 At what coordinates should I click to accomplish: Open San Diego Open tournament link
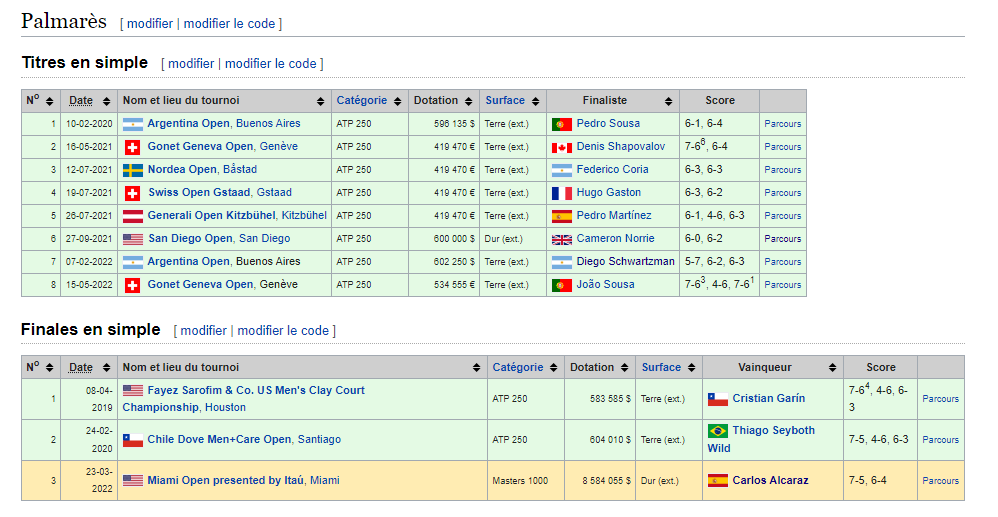[190, 238]
